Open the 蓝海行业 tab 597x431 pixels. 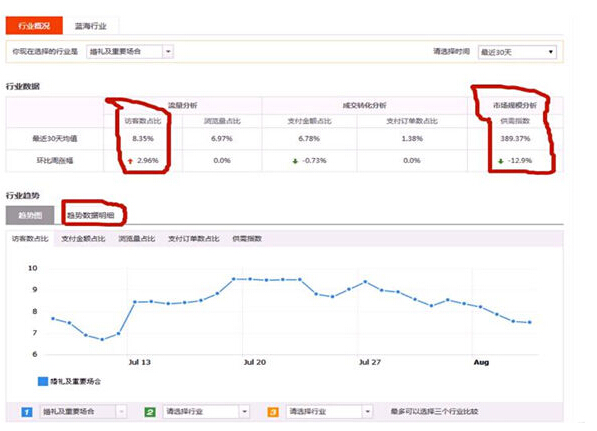(91, 26)
